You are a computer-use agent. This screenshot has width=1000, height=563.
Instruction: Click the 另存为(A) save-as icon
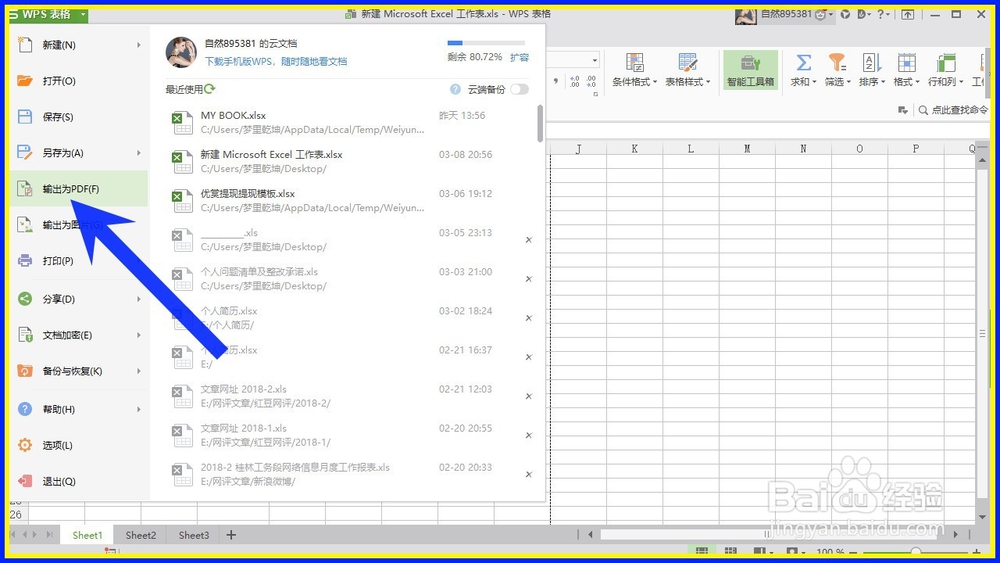25,152
